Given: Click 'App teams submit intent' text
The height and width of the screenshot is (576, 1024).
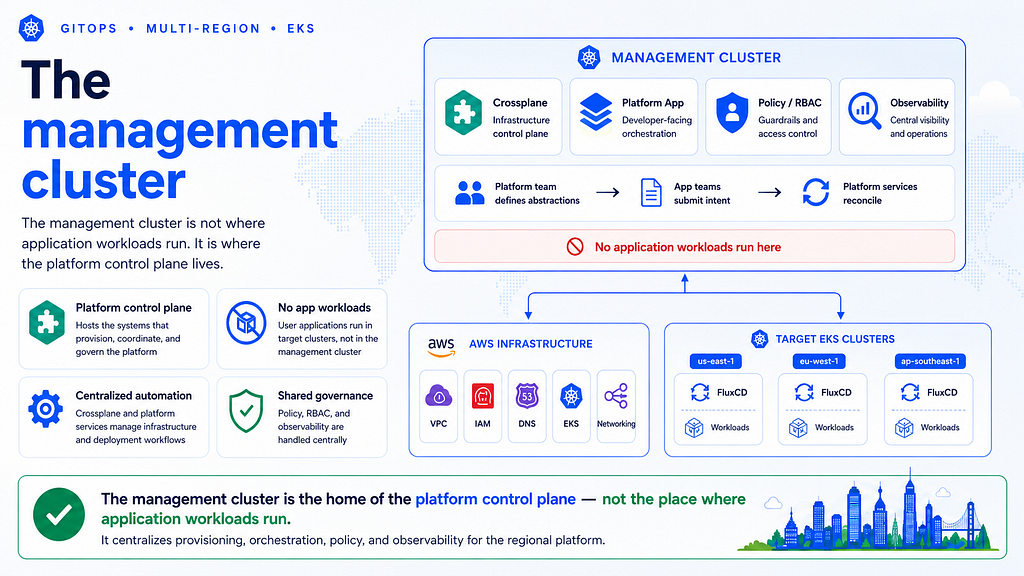Looking at the screenshot, I should pyautogui.click(x=702, y=193).
